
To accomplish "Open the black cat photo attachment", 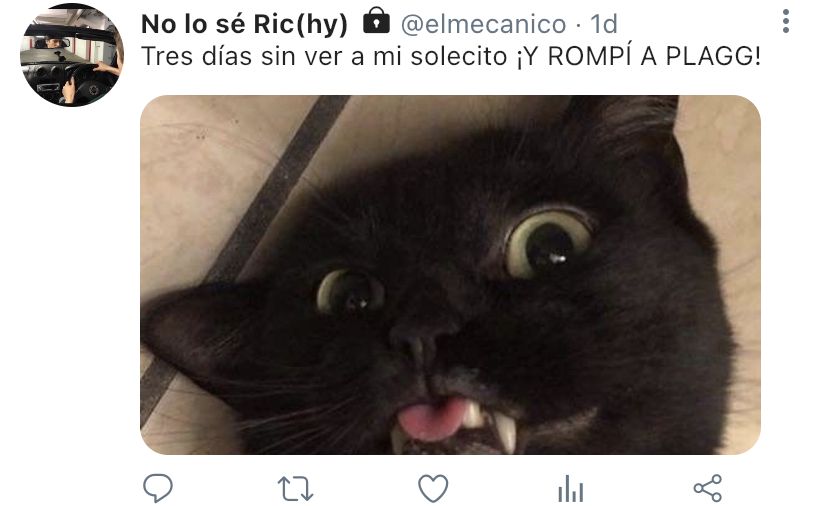I will click(450, 275).
